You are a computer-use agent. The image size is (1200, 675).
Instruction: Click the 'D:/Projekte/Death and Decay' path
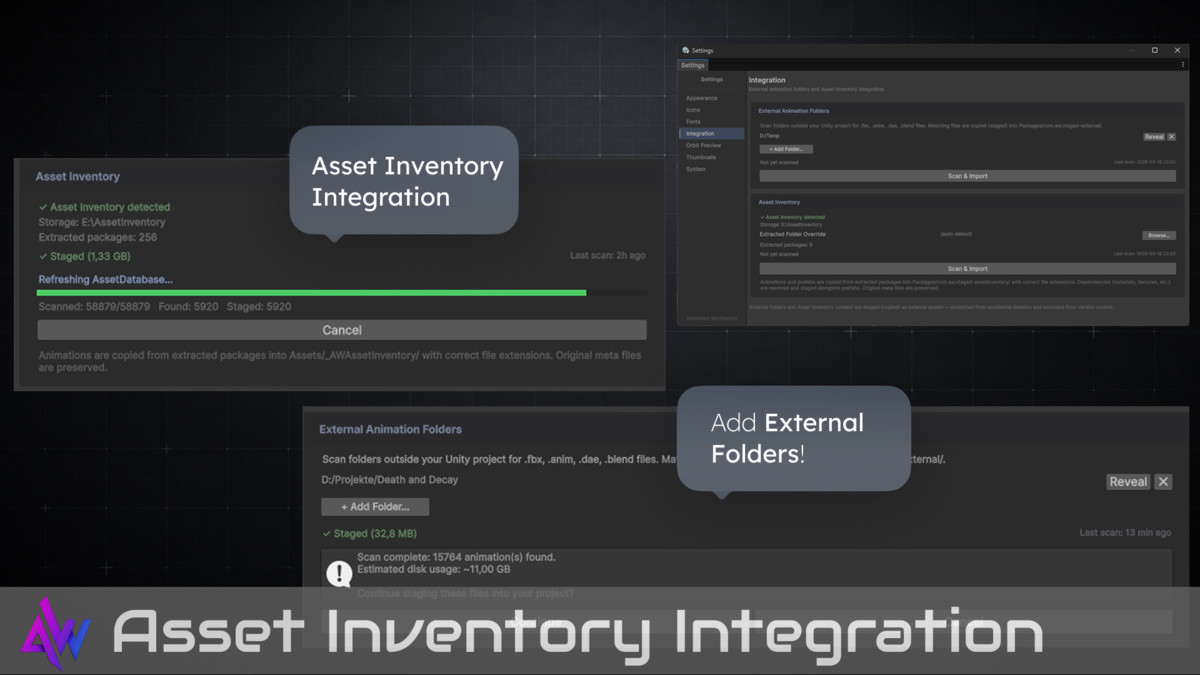tap(390, 480)
